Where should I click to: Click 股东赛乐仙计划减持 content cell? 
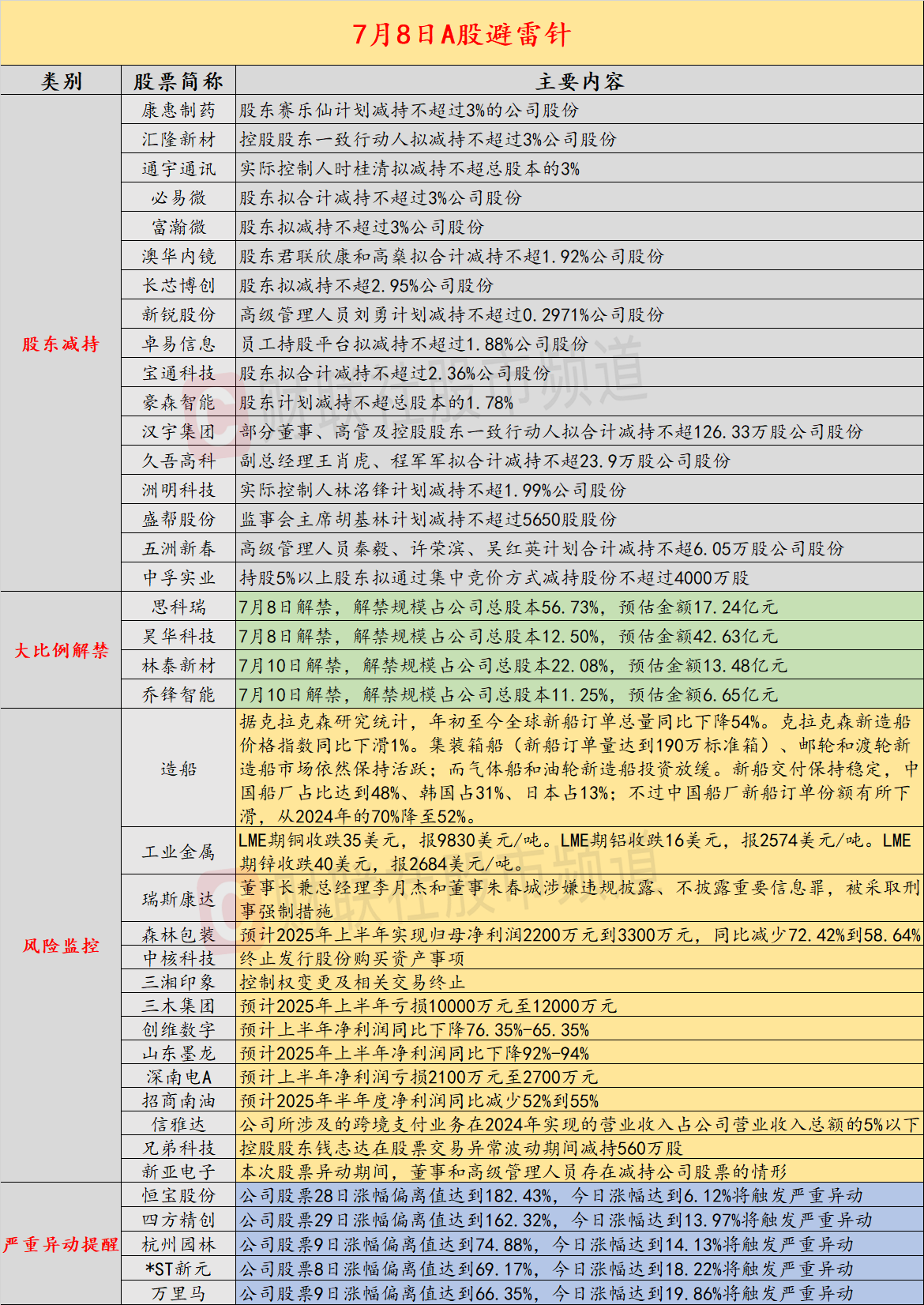580,111
